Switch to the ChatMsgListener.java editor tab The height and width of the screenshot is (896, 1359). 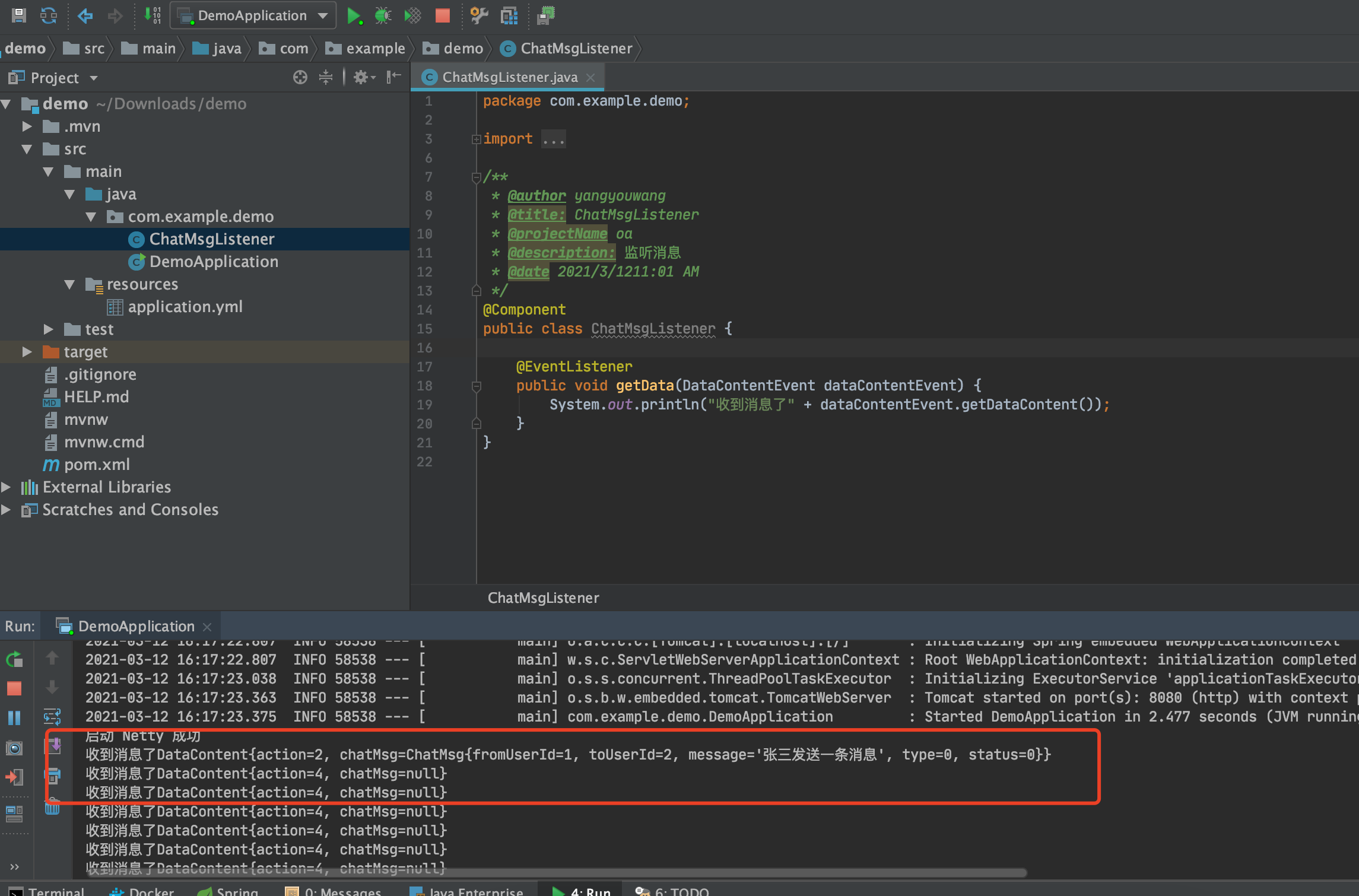(x=509, y=77)
